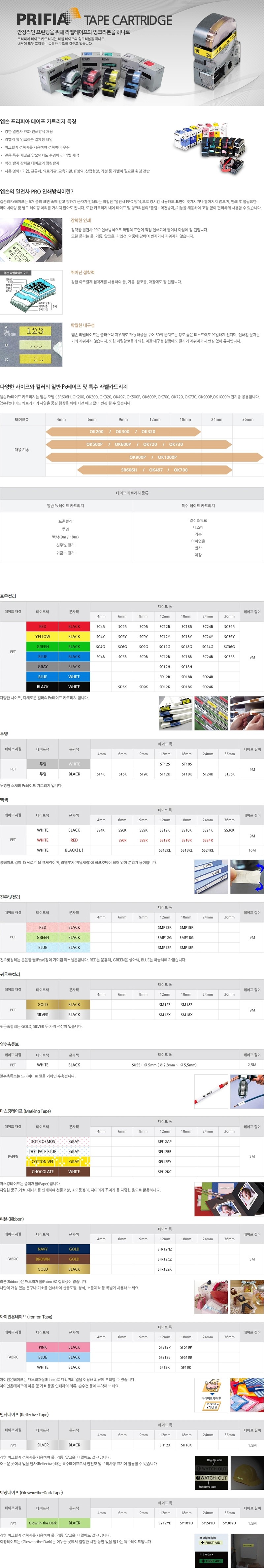Click the 123 durability test image
Viewport: 264px width, 1568px height.
31,344
